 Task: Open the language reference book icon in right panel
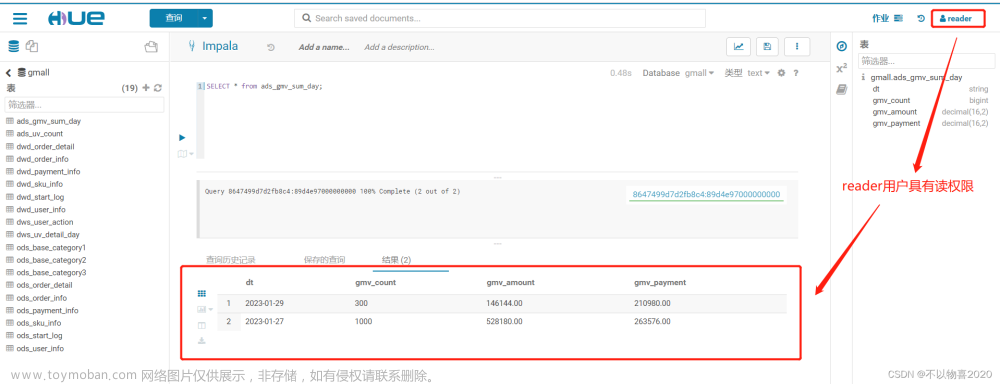pyautogui.click(x=841, y=90)
